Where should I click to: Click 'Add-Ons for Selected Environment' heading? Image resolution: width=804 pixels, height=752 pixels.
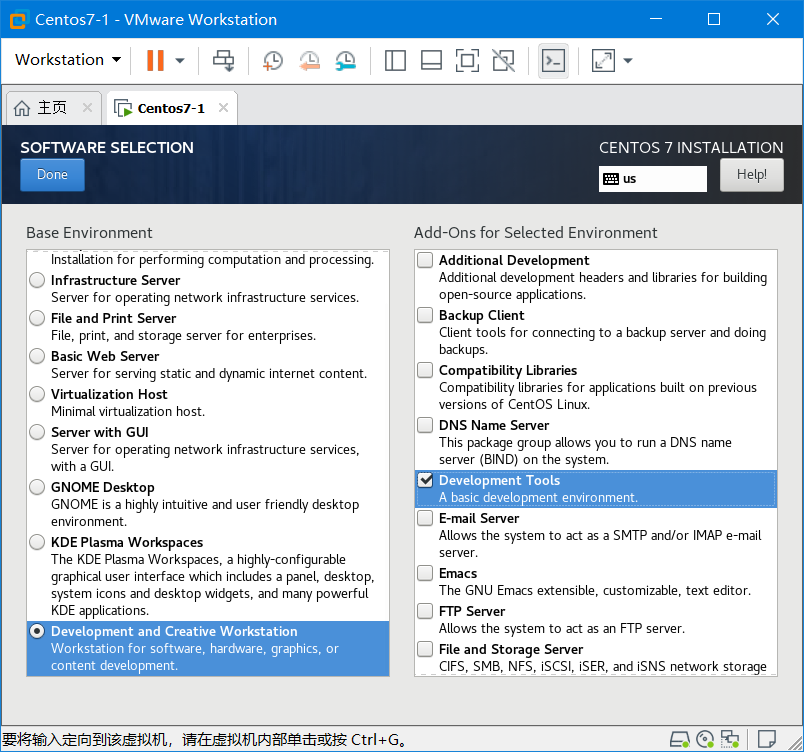[535, 233]
